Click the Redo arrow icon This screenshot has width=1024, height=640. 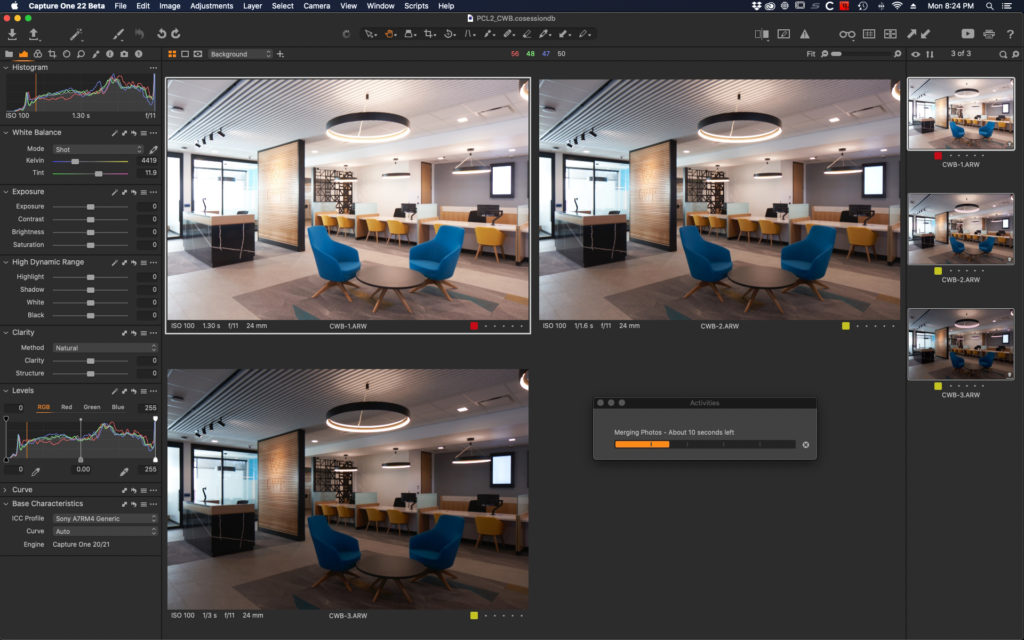coord(176,33)
